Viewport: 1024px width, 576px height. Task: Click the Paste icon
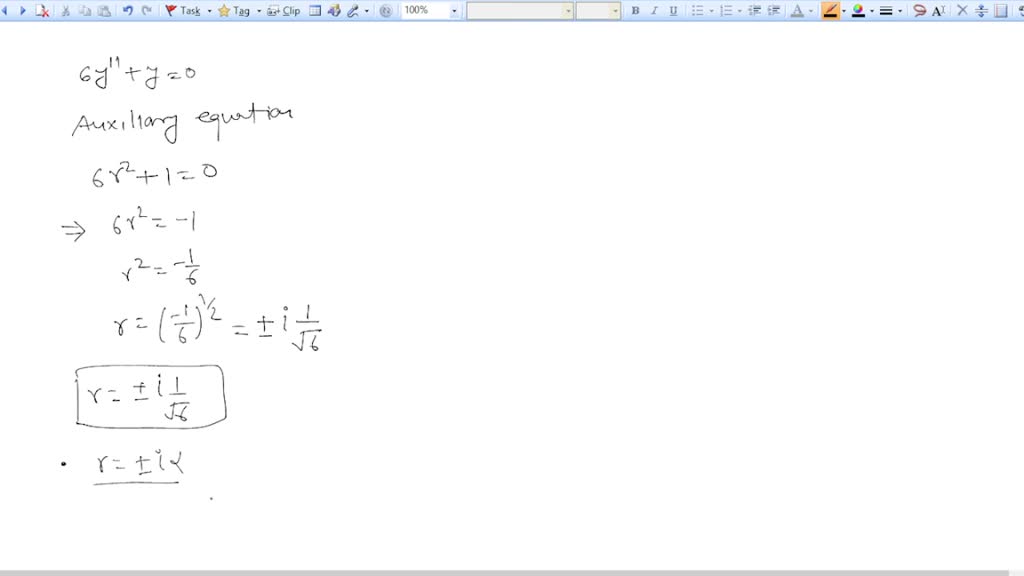click(x=103, y=10)
